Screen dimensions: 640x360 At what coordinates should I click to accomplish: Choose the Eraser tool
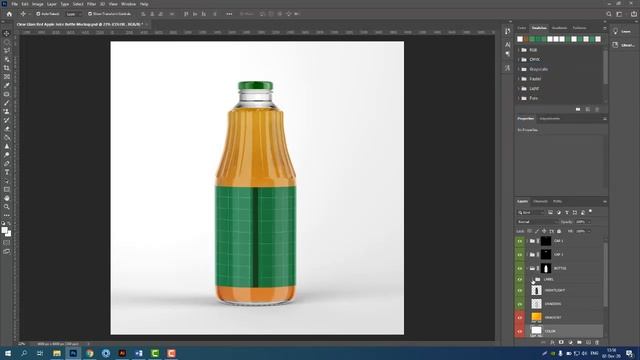(x=7, y=129)
